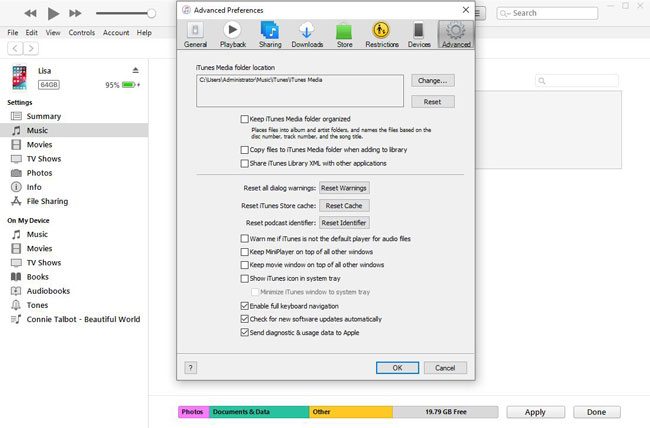Screen dimensions: 650x428
Task: Open the Store preferences tab icon
Action: tap(344, 32)
